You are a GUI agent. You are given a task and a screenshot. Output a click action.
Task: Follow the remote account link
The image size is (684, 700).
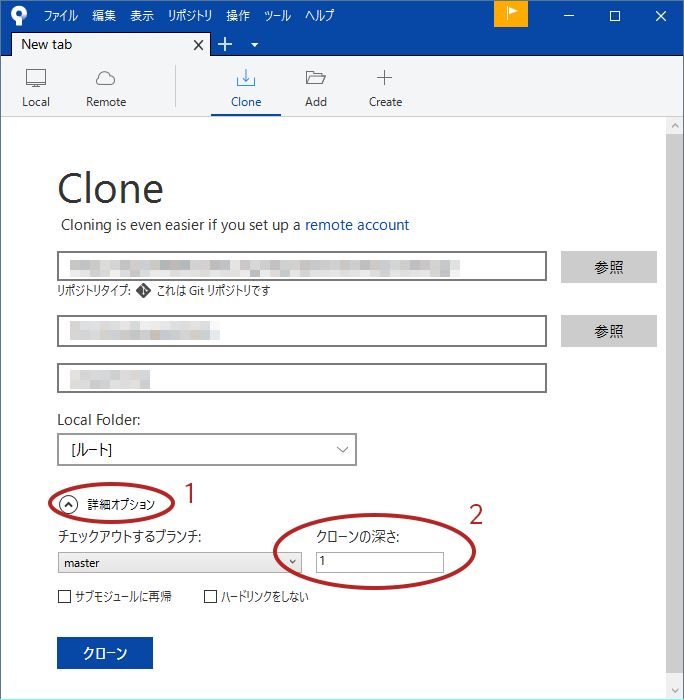click(x=357, y=225)
